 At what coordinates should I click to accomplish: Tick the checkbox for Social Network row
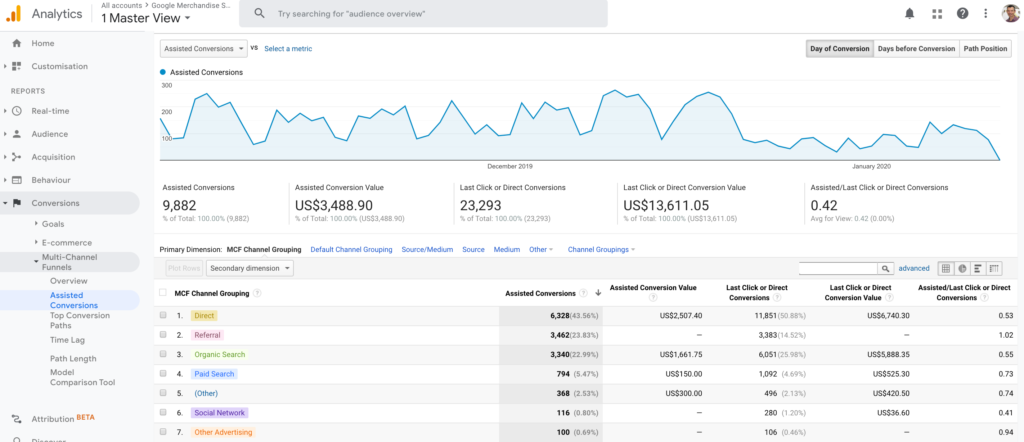click(163, 413)
